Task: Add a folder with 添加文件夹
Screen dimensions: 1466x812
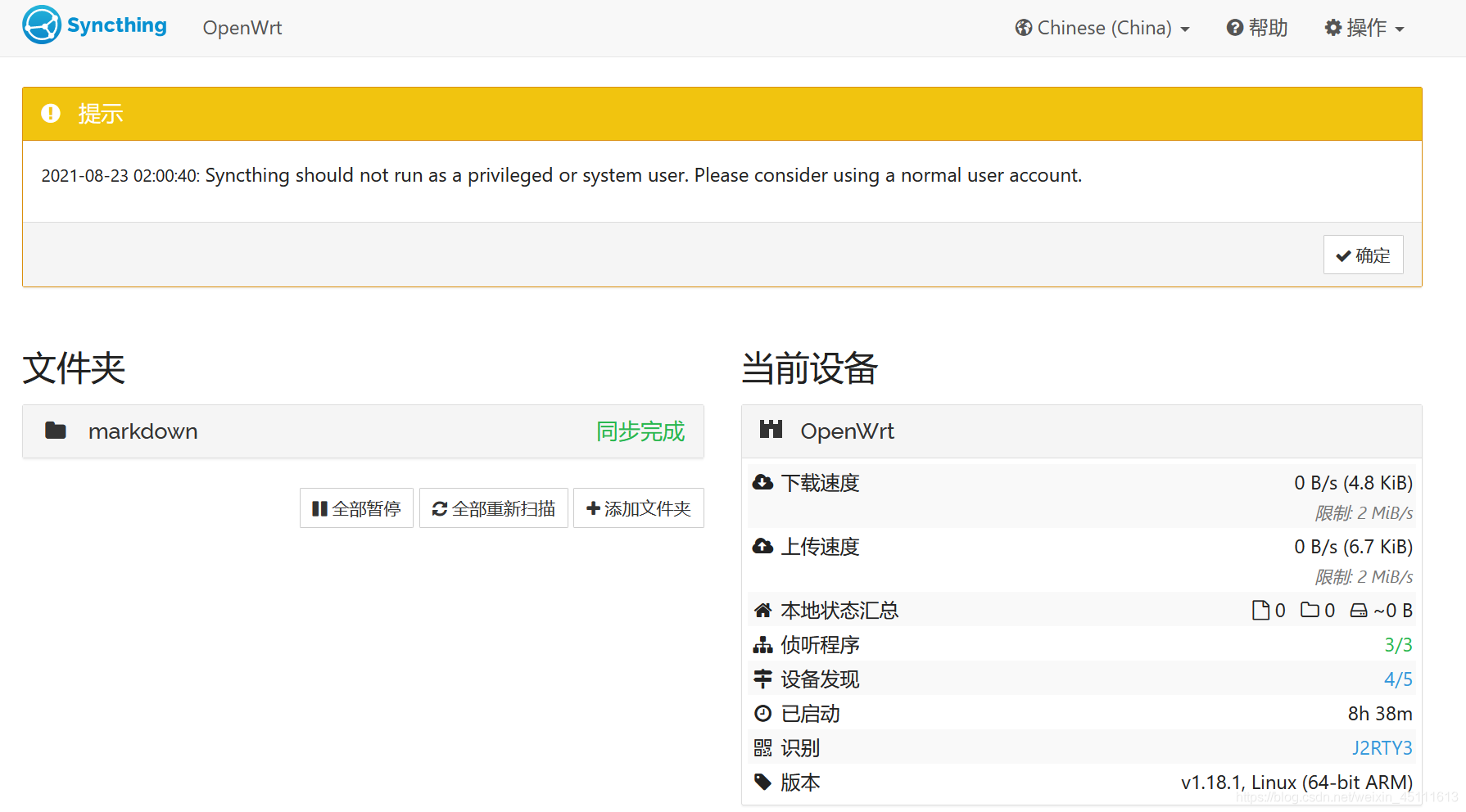Action: click(639, 508)
